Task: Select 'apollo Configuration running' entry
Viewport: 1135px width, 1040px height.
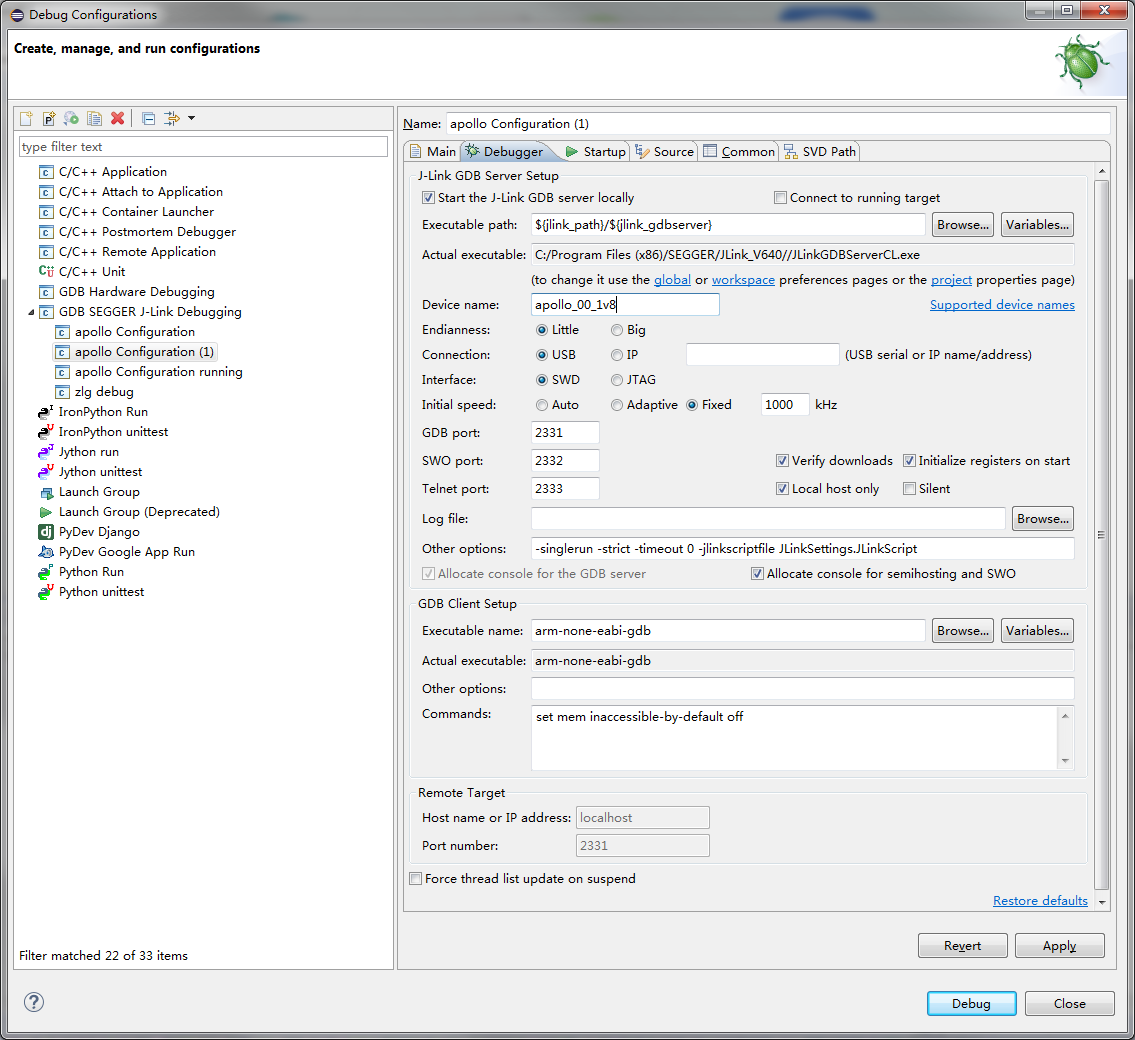Action: pos(159,372)
